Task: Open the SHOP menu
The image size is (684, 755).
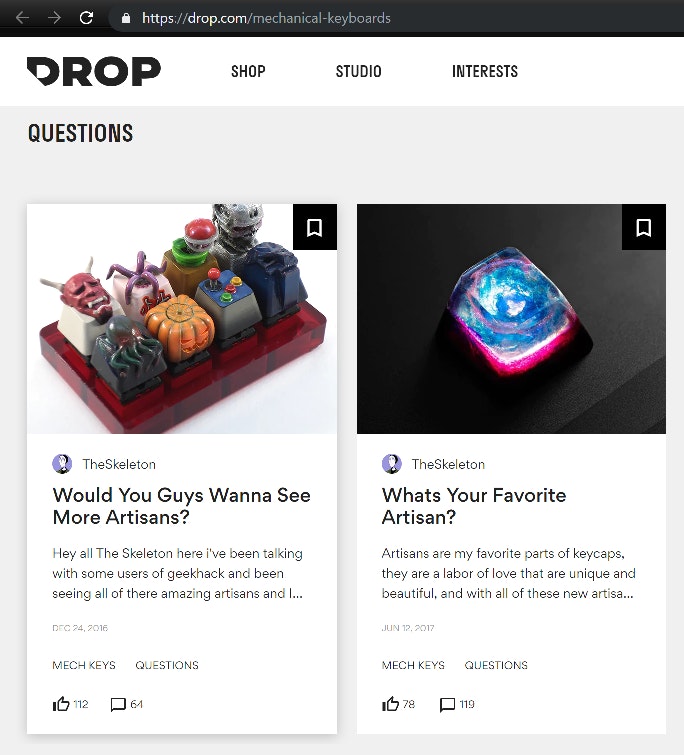Action: pyautogui.click(x=248, y=71)
